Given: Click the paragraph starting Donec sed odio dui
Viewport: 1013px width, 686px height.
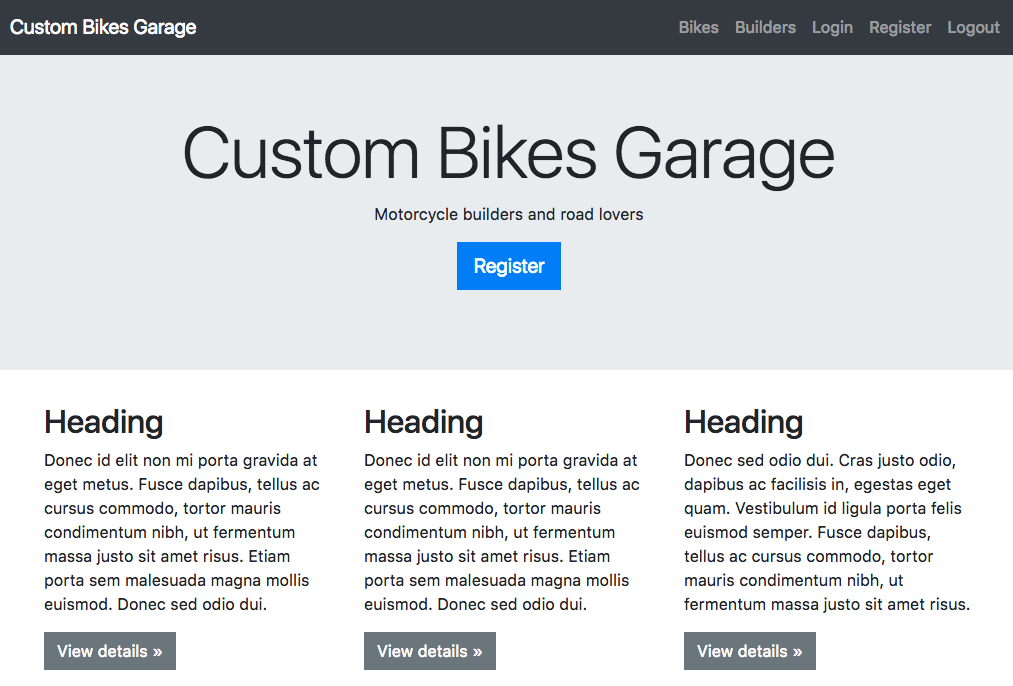Looking at the screenshot, I should [x=827, y=532].
